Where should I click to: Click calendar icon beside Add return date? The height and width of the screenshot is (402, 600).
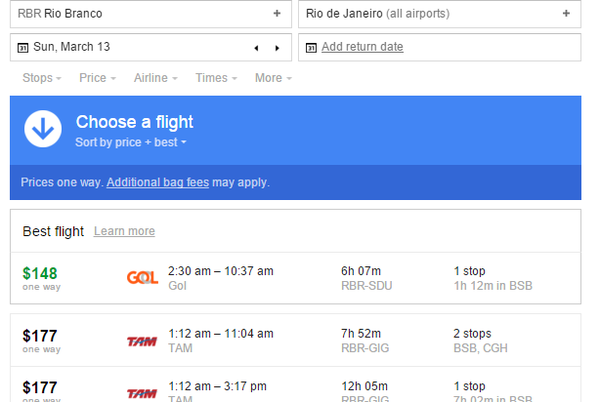pyautogui.click(x=311, y=47)
